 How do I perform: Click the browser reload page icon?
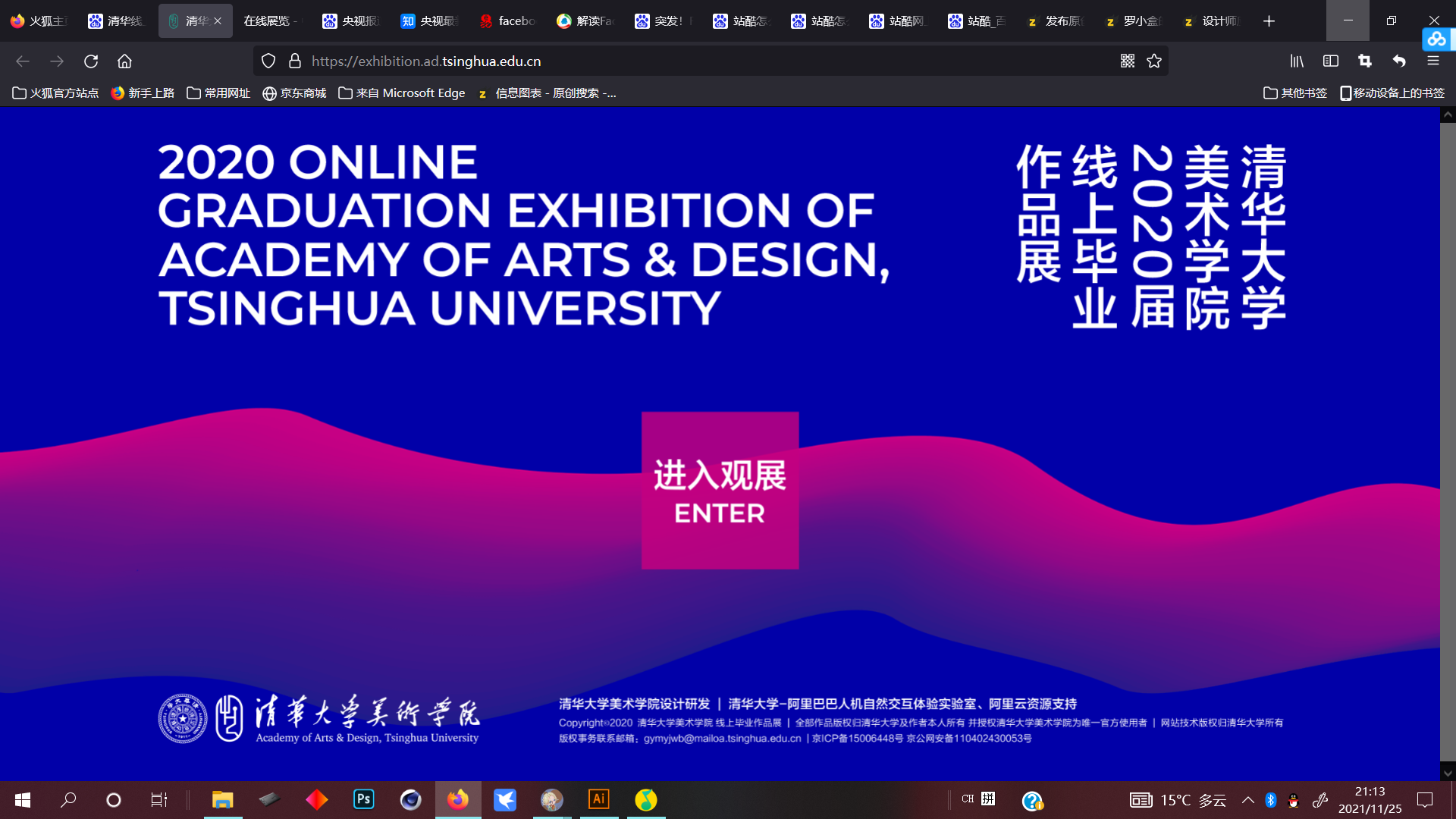click(x=91, y=61)
